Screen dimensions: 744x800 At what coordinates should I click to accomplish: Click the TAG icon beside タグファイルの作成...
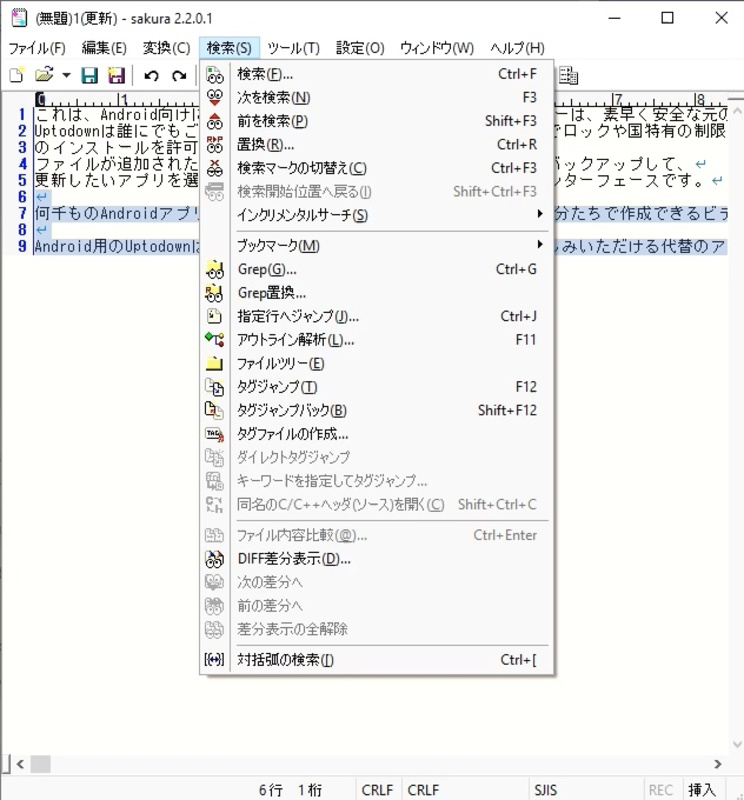click(215, 434)
